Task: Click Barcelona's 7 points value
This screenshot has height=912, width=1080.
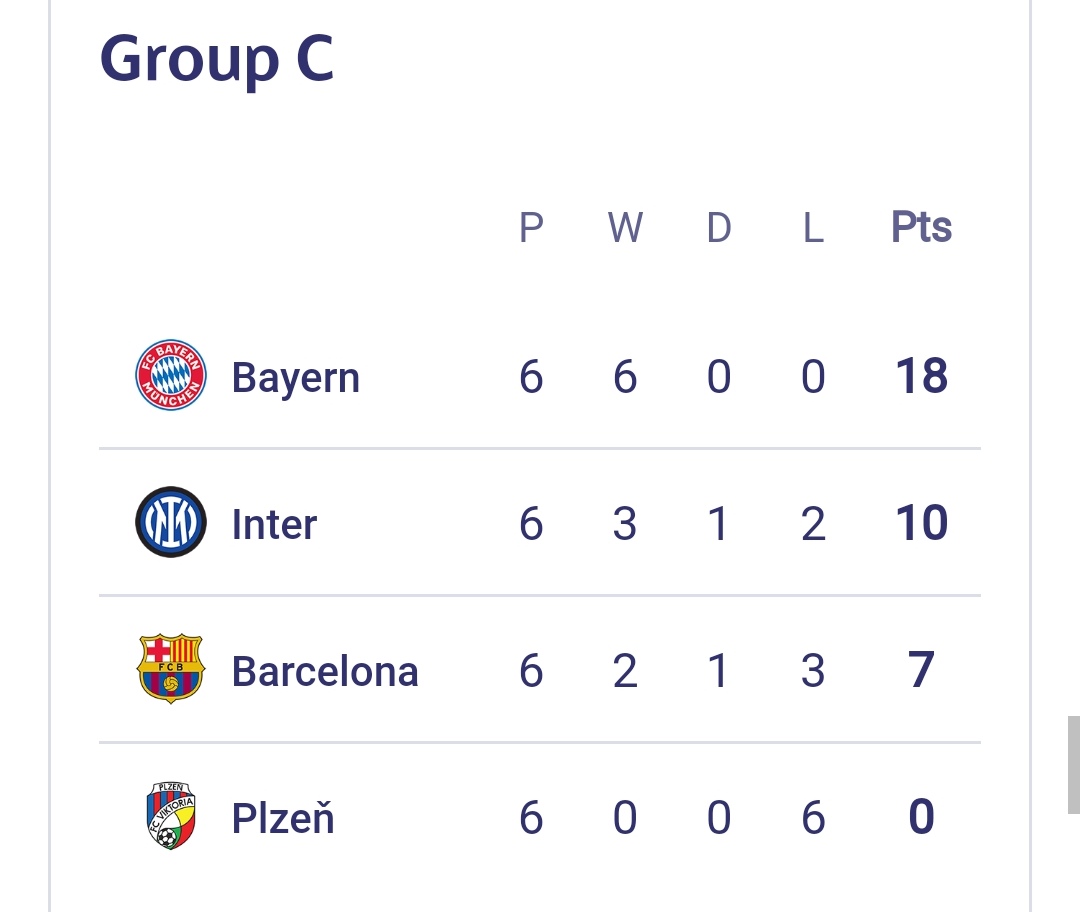Action: pyautogui.click(x=921, y=670)
